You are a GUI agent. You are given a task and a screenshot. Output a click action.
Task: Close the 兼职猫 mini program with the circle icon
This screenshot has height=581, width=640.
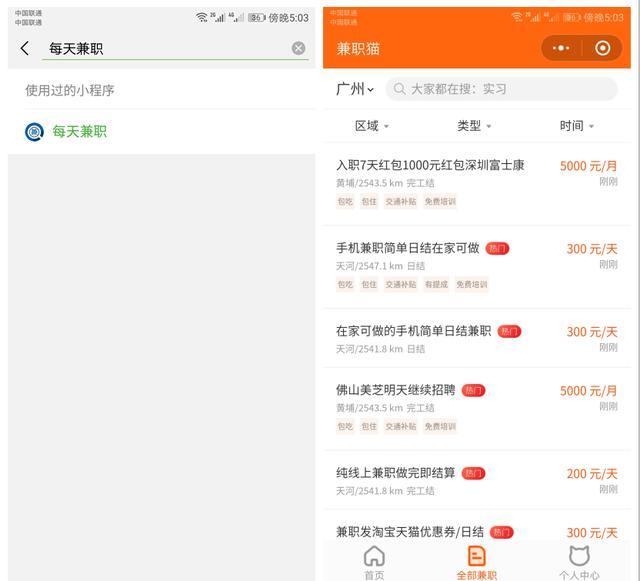[x=602, y=48]
